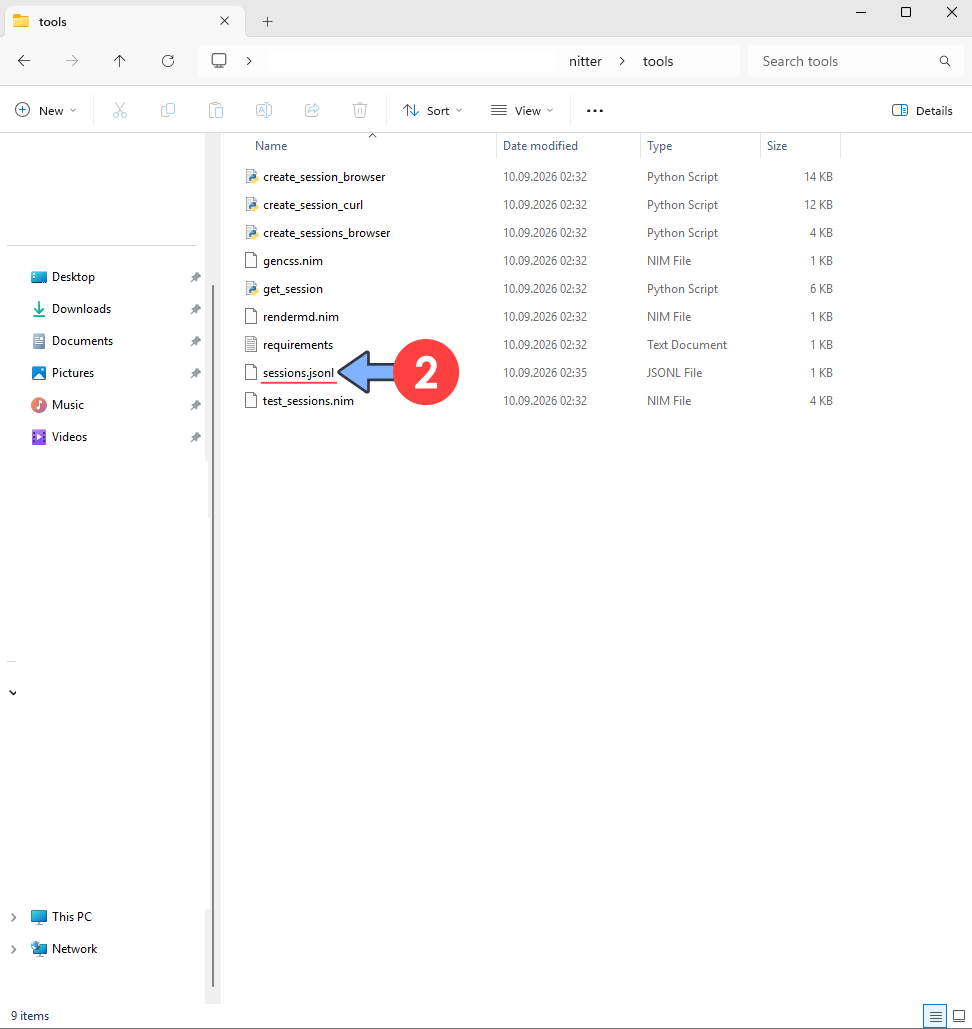
Task: Select the test_sessions.nim file
Action: tap(308, 400)
